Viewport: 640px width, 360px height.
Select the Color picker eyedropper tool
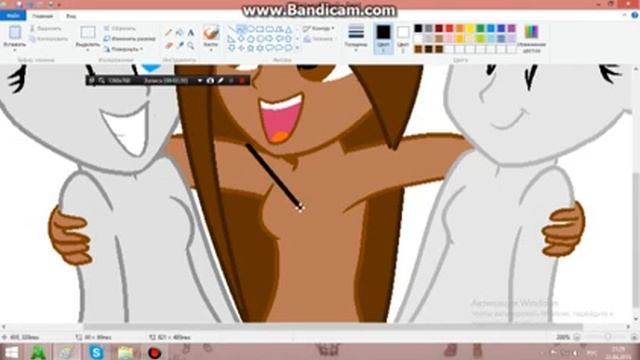180,45
